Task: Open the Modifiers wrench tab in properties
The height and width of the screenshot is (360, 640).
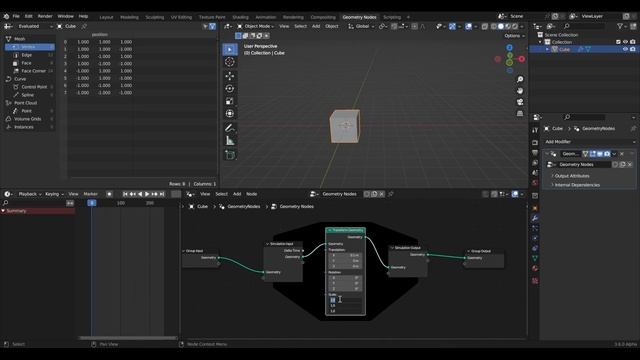Action: [x=535, y=218]
